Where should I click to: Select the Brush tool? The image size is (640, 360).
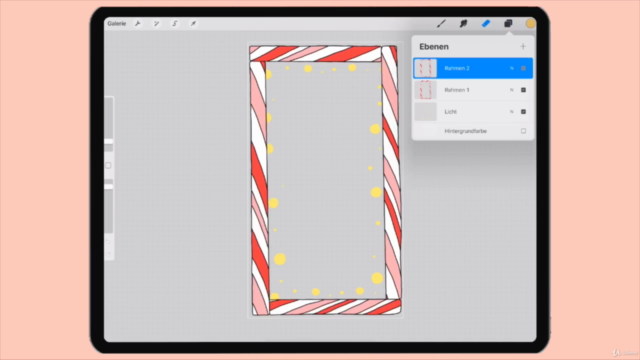441,24
